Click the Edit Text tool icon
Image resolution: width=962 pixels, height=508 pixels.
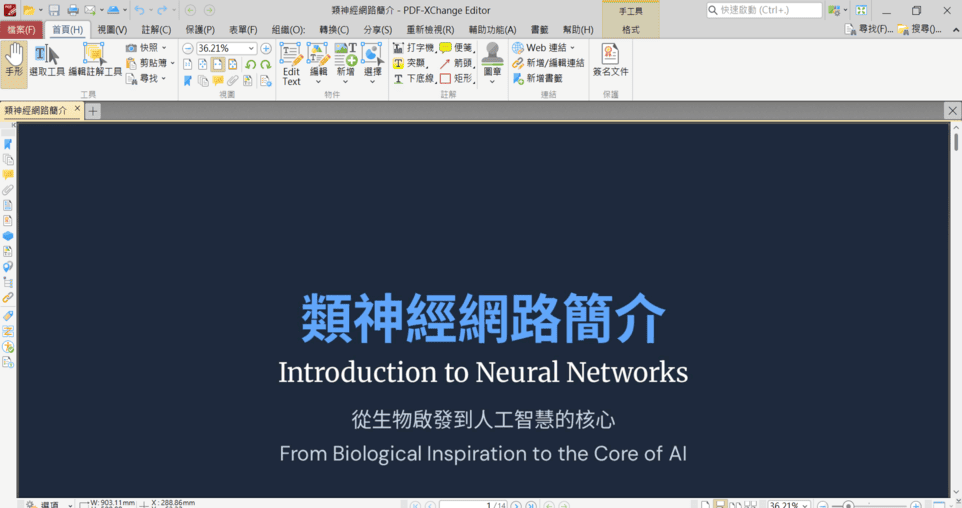(x=291, y=63)
